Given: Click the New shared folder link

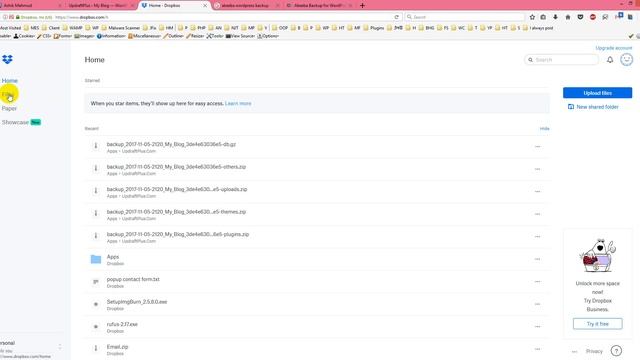Looking at the screenshot, I should (x=597, y=107).
